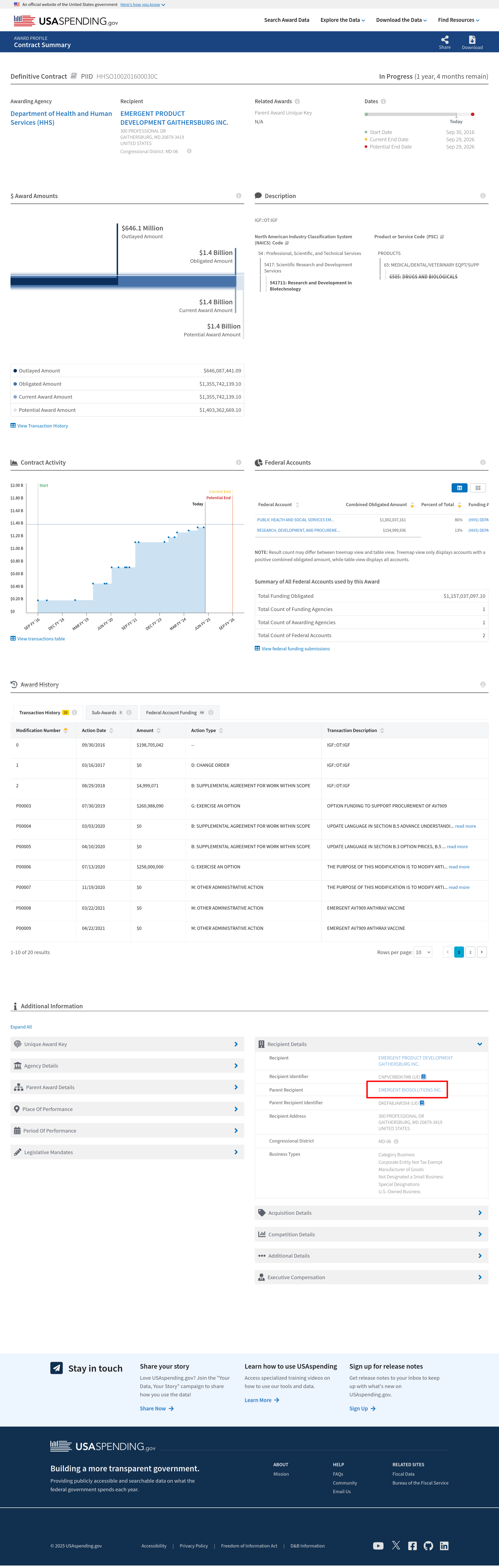Image resolution: width=499 pixels, height=1568 pixels.
Task: Click View federal funding submissions link
Action: (x=292, y=649)
